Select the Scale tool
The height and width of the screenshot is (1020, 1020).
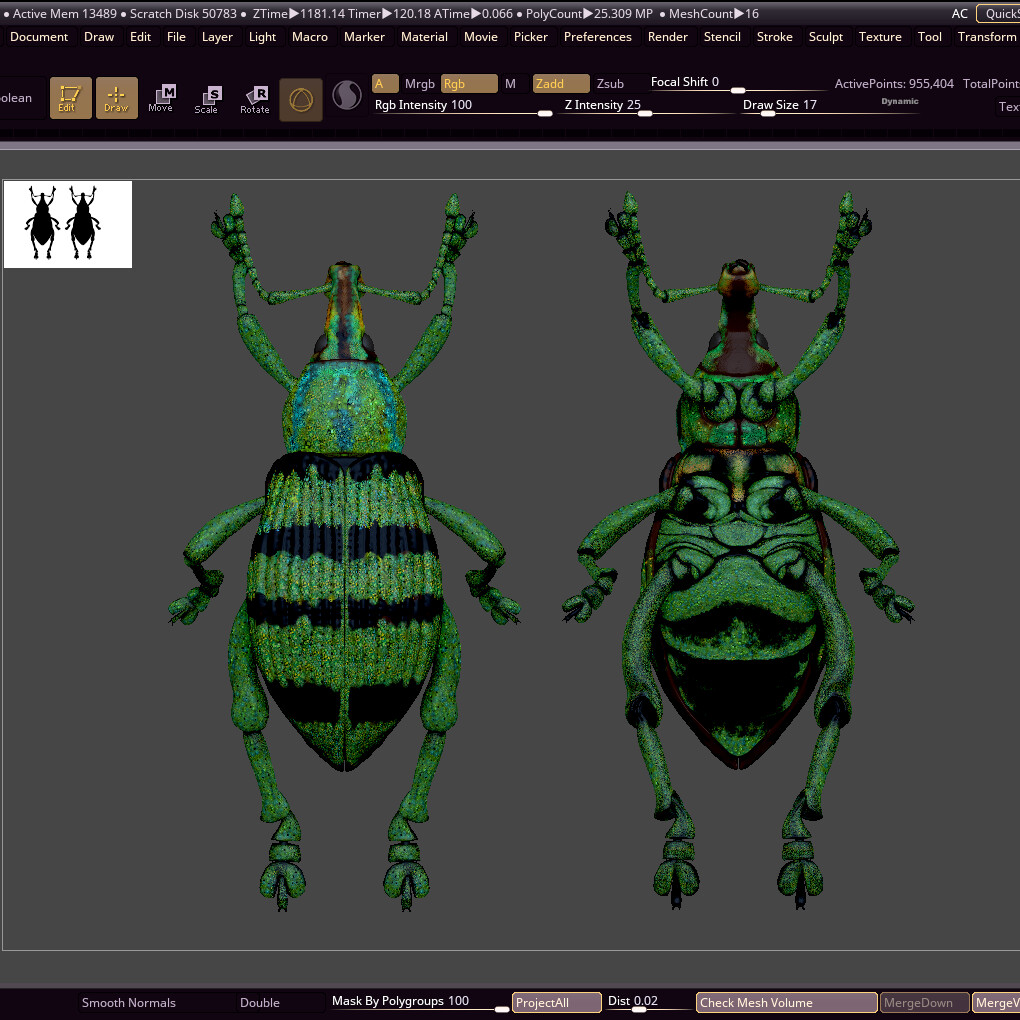point(207,98)
